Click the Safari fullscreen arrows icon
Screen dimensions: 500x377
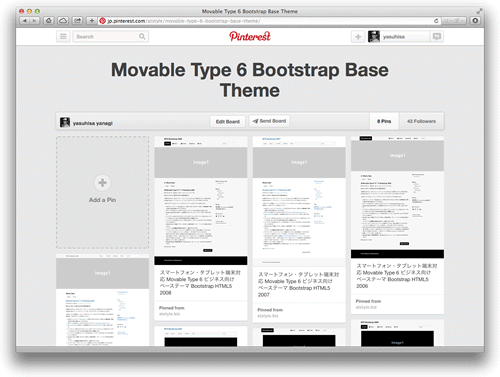(479, 11)
